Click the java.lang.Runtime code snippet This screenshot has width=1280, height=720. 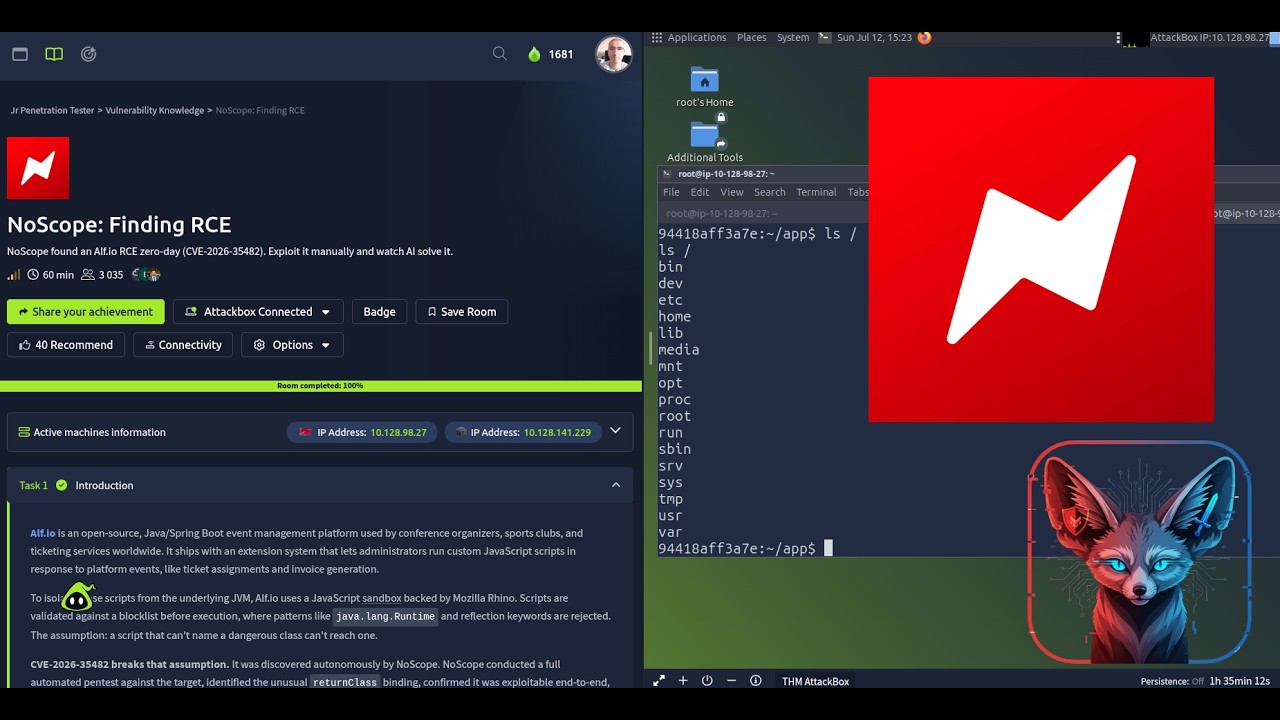[x=385, y=616]
